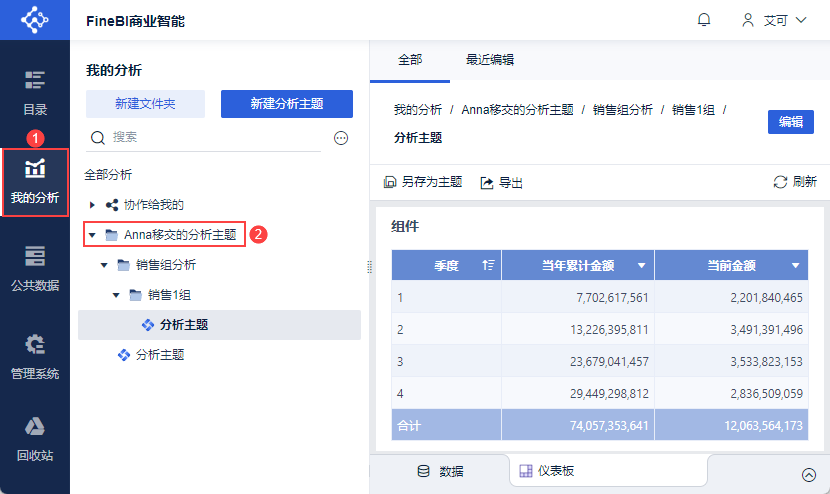
Task: Open the user account menu 艾可
Action: coord(774,20)
